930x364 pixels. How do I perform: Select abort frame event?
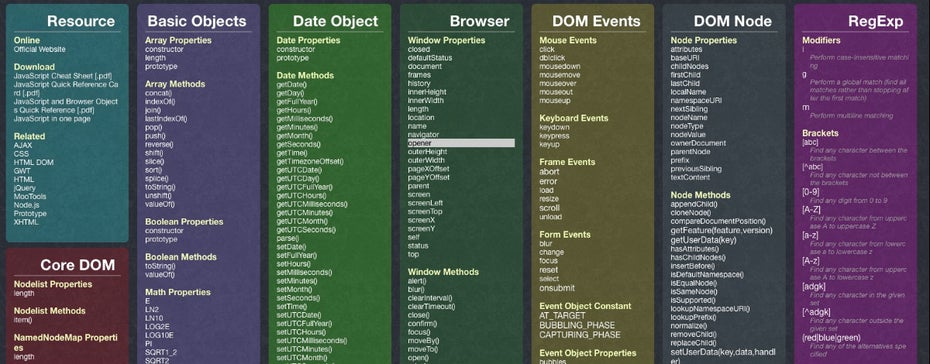(549, 172)
